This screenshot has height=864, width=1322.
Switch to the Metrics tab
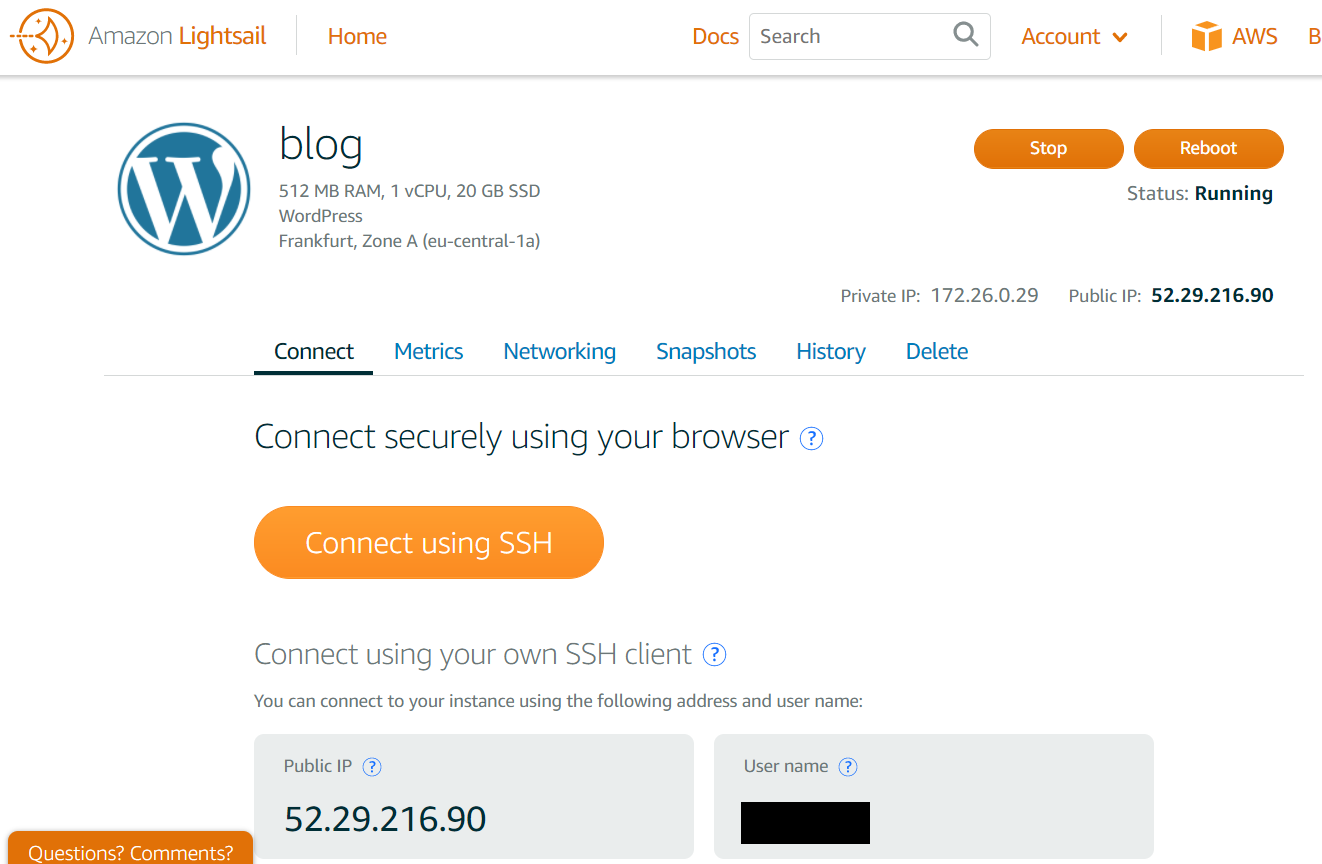coord(428,352)
